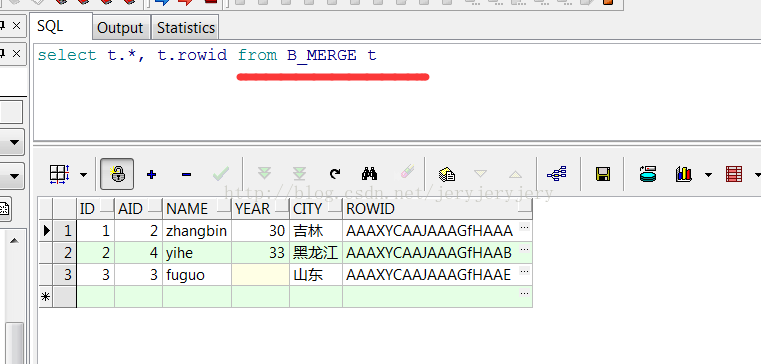The height and width of the screenshot is (364, 761).
Task: Click the ID column header
Action: (96, 209)
